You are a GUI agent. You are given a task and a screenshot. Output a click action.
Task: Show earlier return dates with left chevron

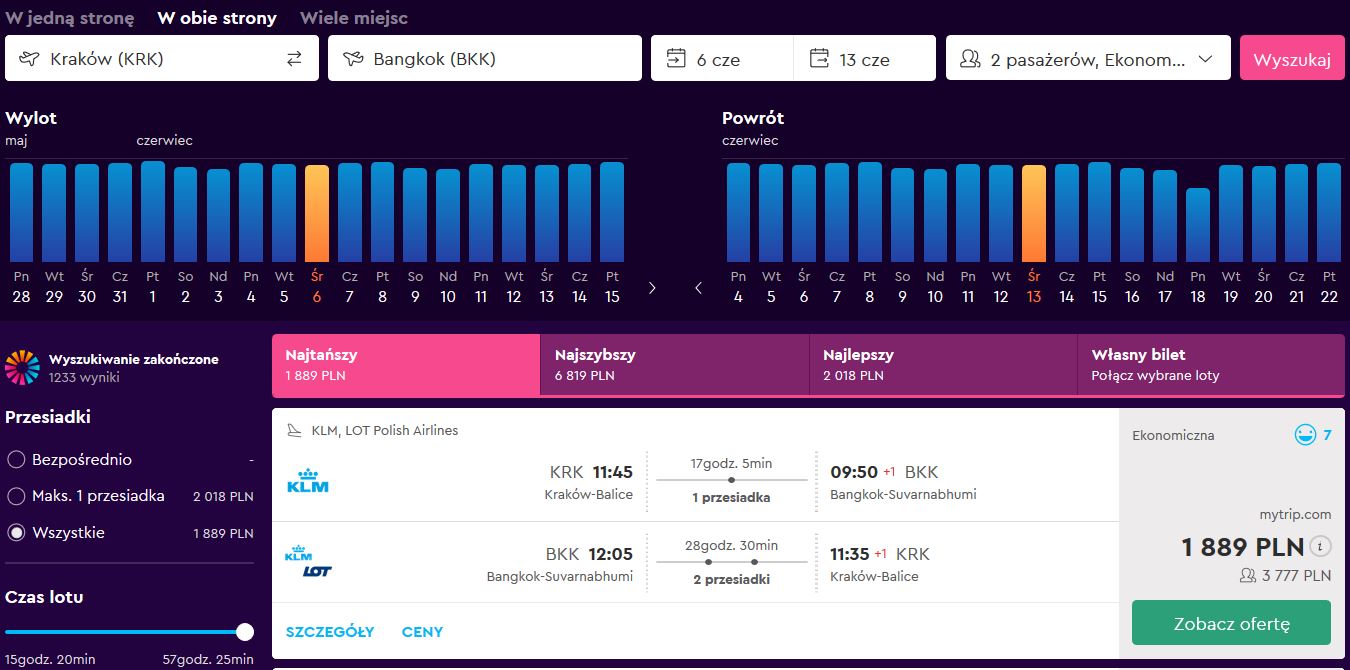click(x=698, y=288)
